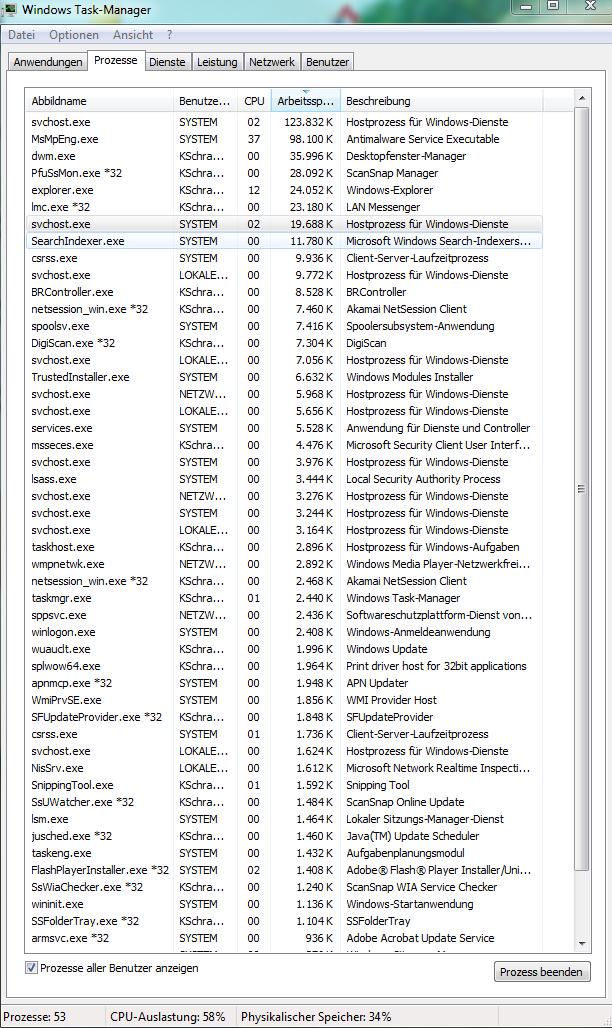612x1028 pixels.
Task: Select msseces.exe process
Action: click(x=284, y=445)
